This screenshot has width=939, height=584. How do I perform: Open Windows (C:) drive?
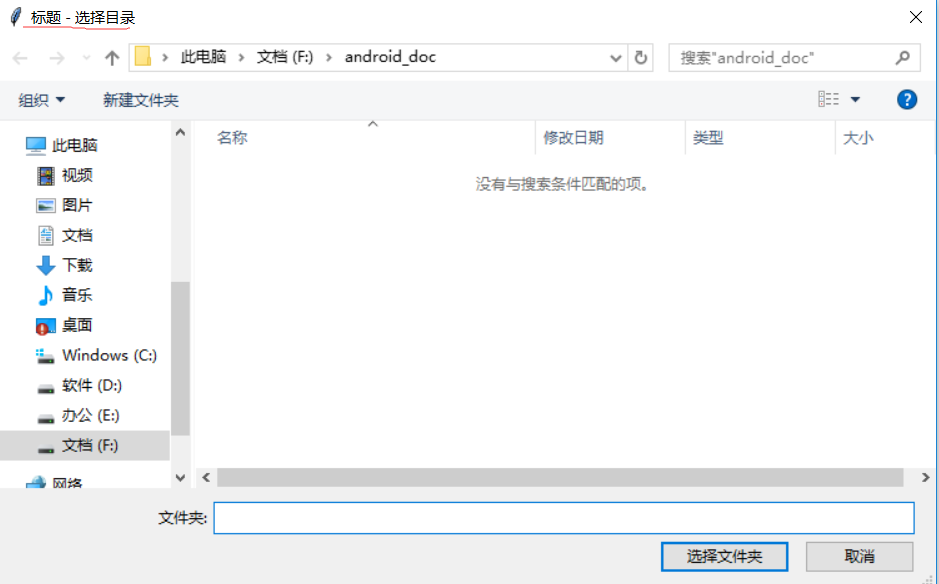click(x=110, y=355)
